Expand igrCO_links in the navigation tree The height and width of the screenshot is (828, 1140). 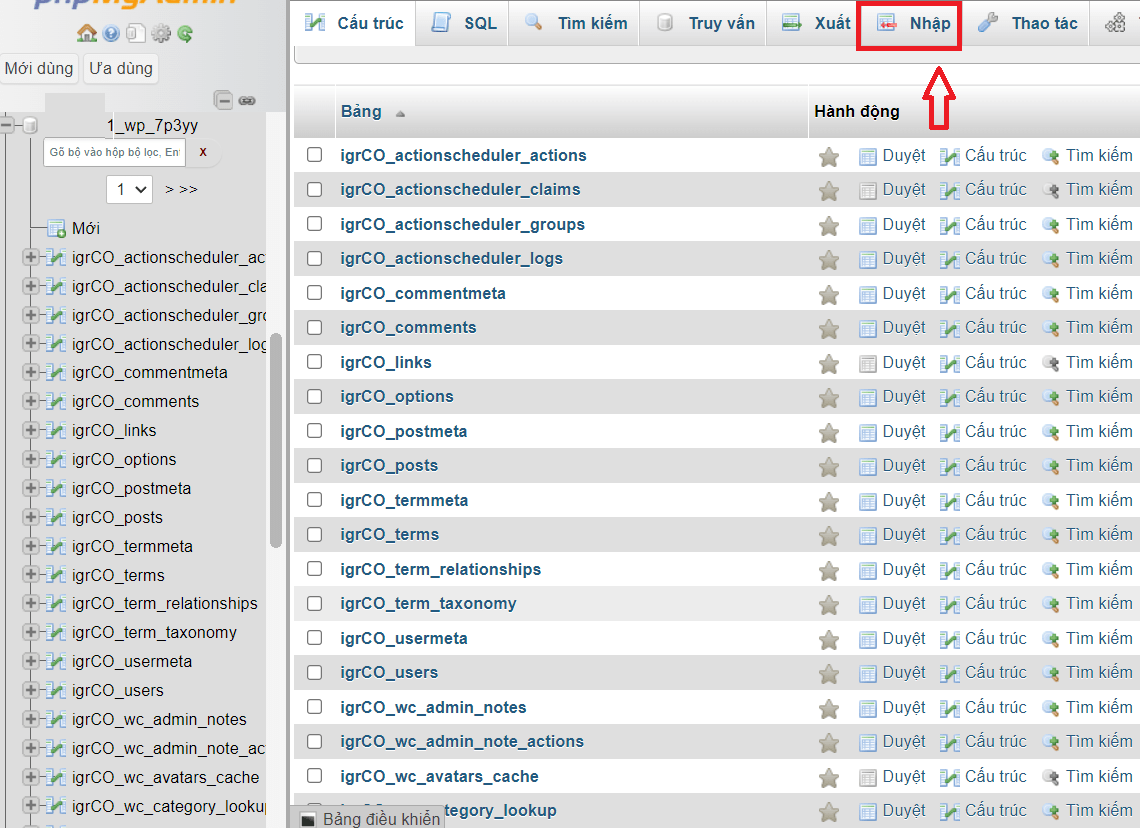(x=31, y=430)
